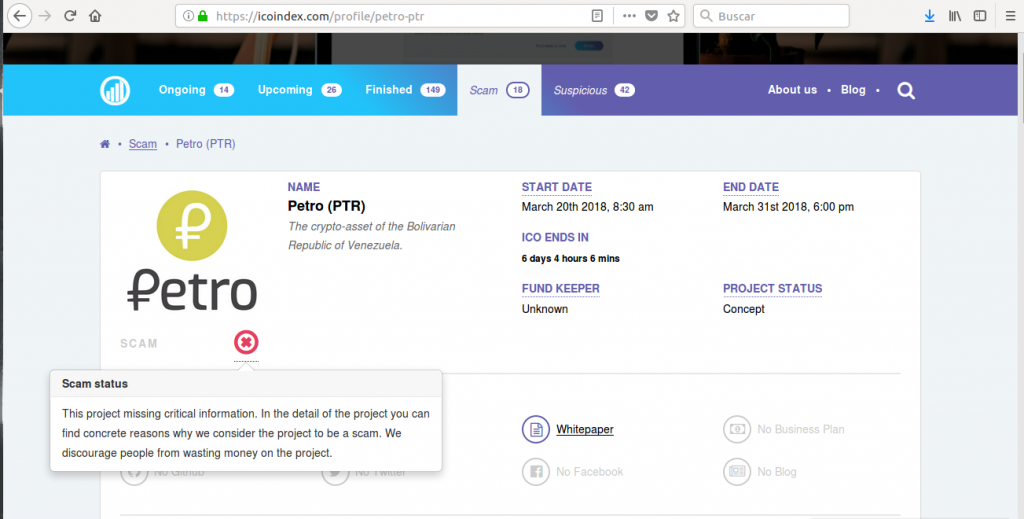Open the About us link

pos(792,90)
